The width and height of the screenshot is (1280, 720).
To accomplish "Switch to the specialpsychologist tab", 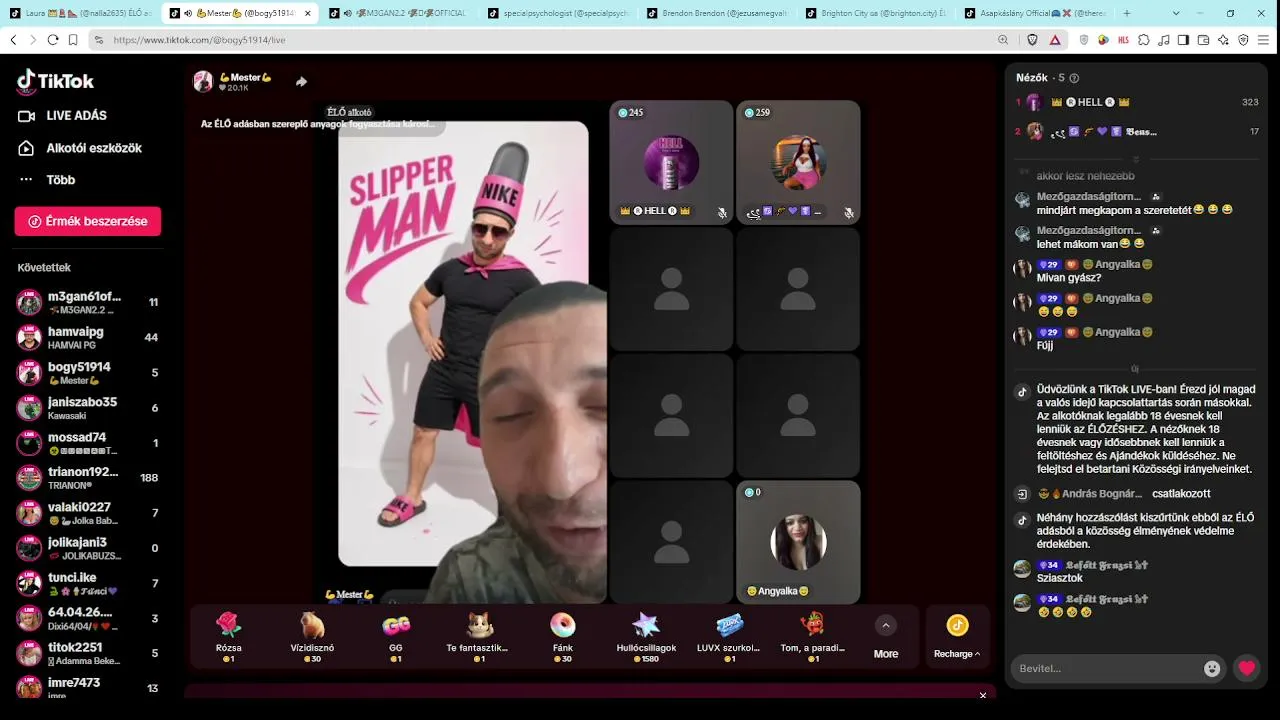I will pos(558,14).
